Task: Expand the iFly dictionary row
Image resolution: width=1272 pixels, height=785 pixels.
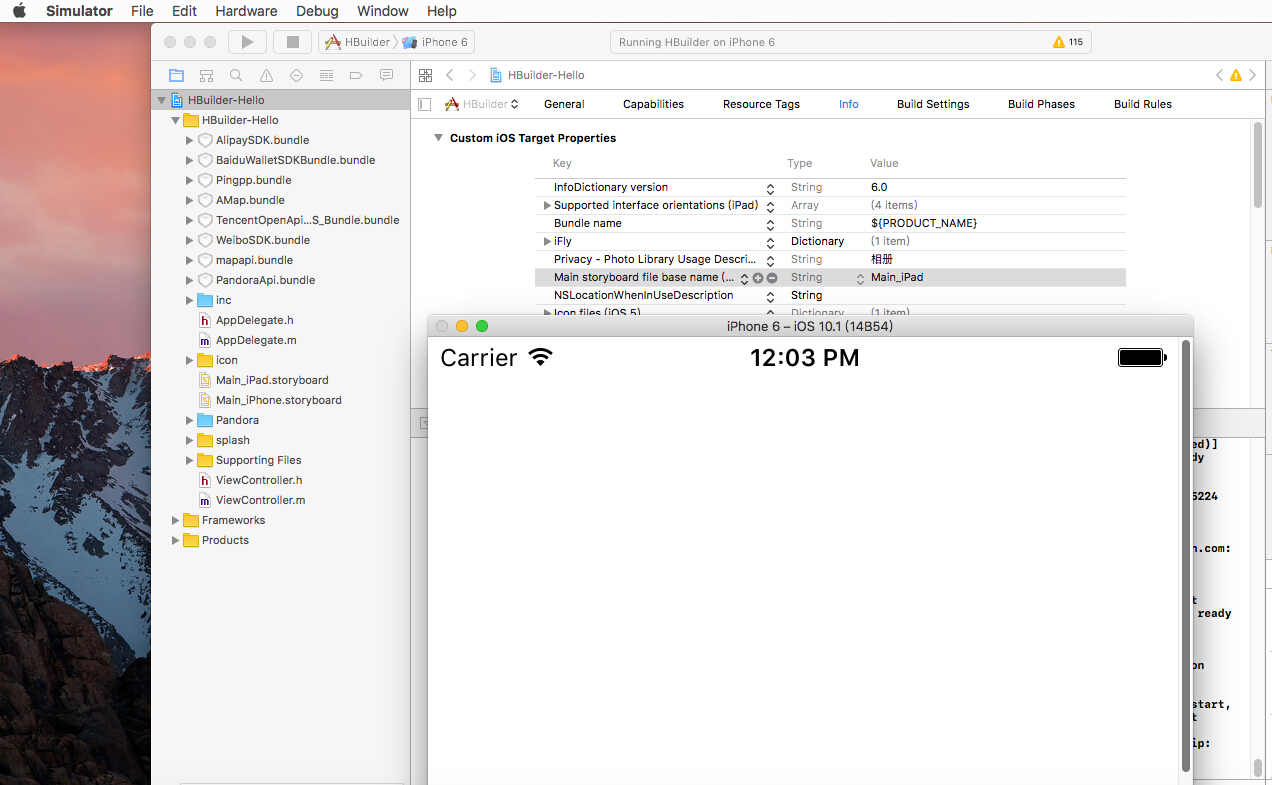Action: 547,241
